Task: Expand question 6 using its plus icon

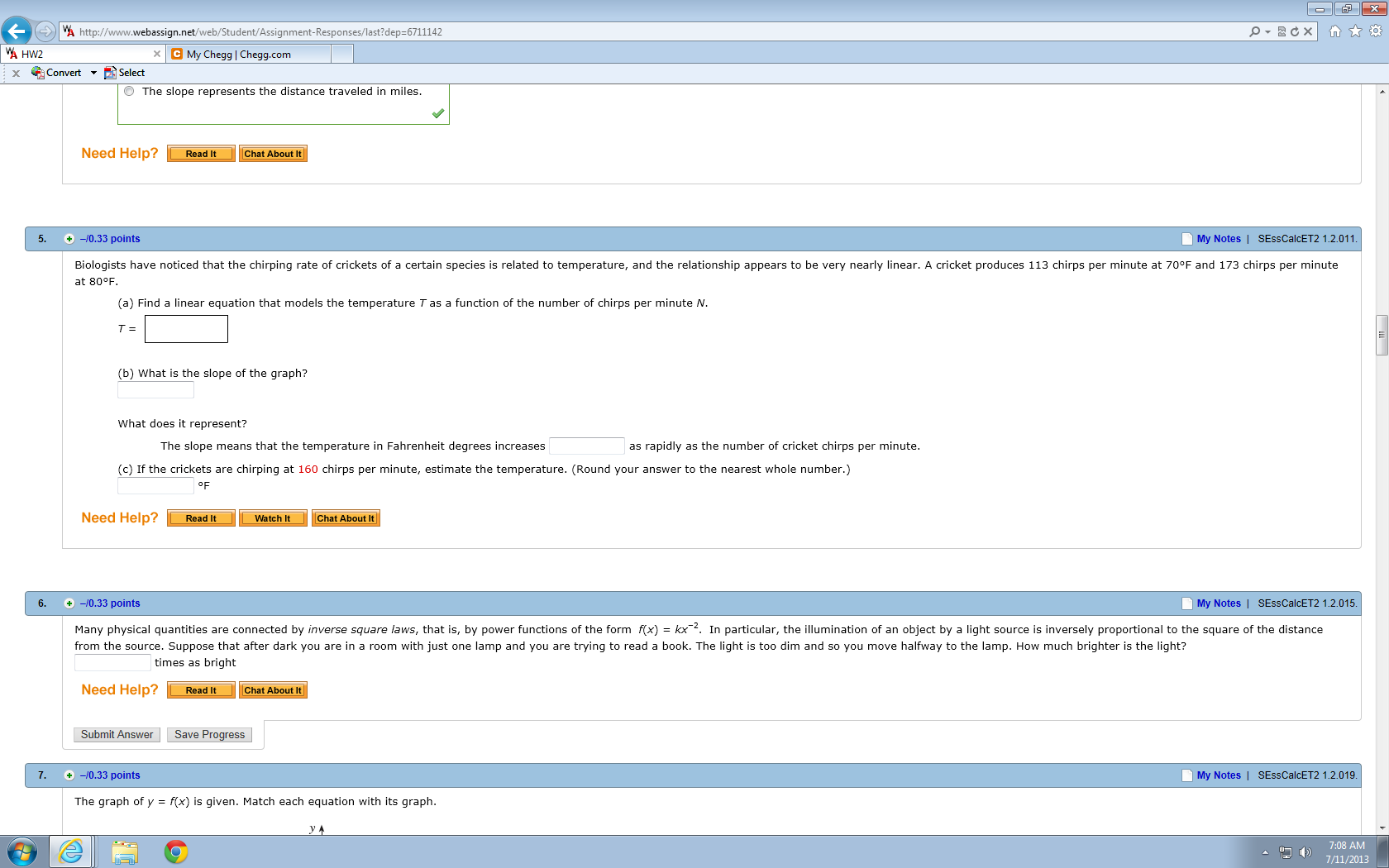Action: (69, 603)
